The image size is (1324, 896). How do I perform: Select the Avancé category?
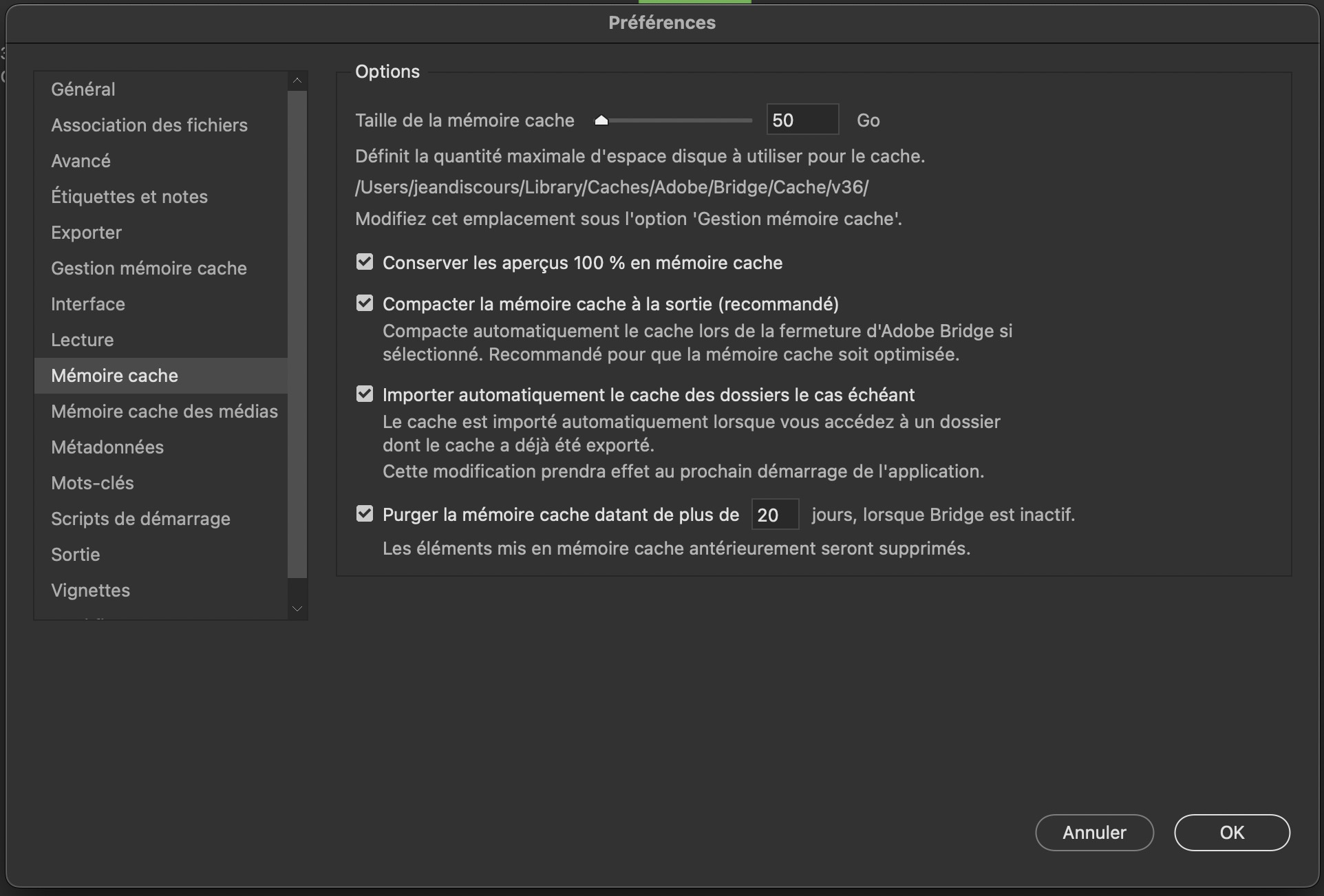coord(81,160)
